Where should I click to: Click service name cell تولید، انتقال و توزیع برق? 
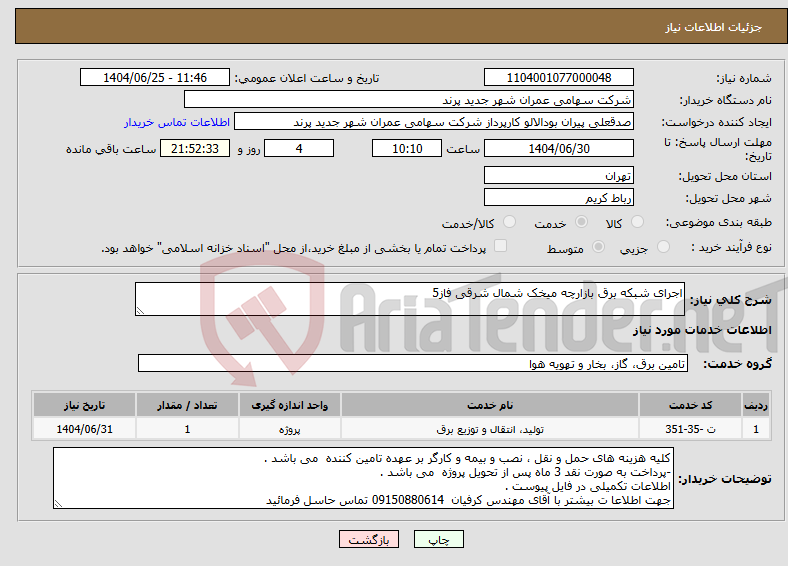(x=490, y=429)
